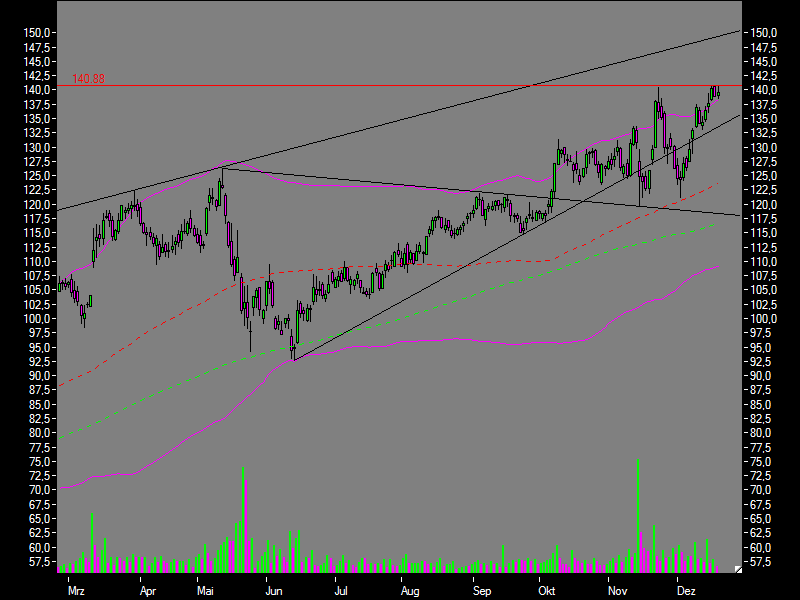The width and height of the screenshot is (800, 600).
Task: Select the Okt month marker
Action: (547, 591)
